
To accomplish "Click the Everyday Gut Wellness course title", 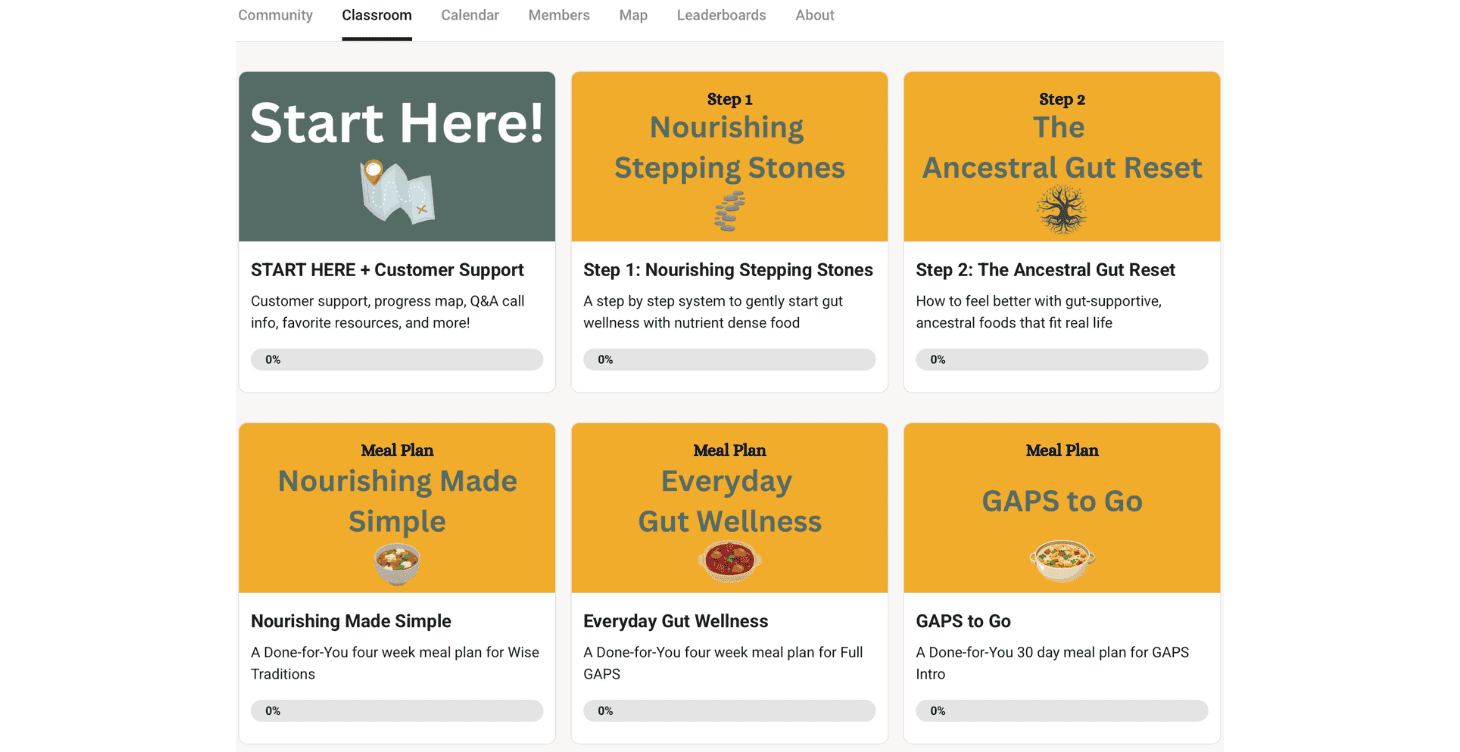I will click(x=676, y=621).
